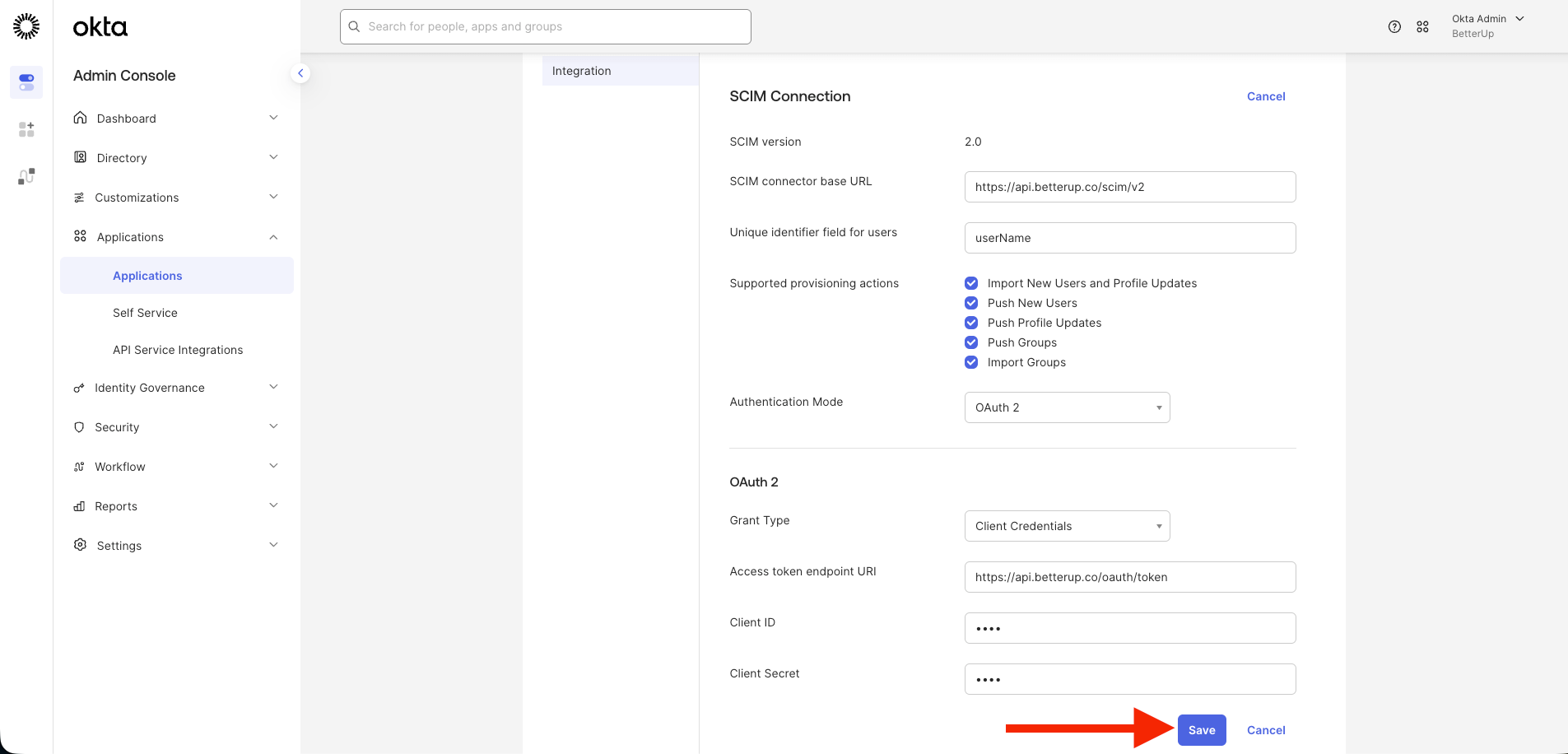This screenshot has height=754, width=1568.
Task: Click the Customizations sliders icon
Action: (x=79, y=198)
